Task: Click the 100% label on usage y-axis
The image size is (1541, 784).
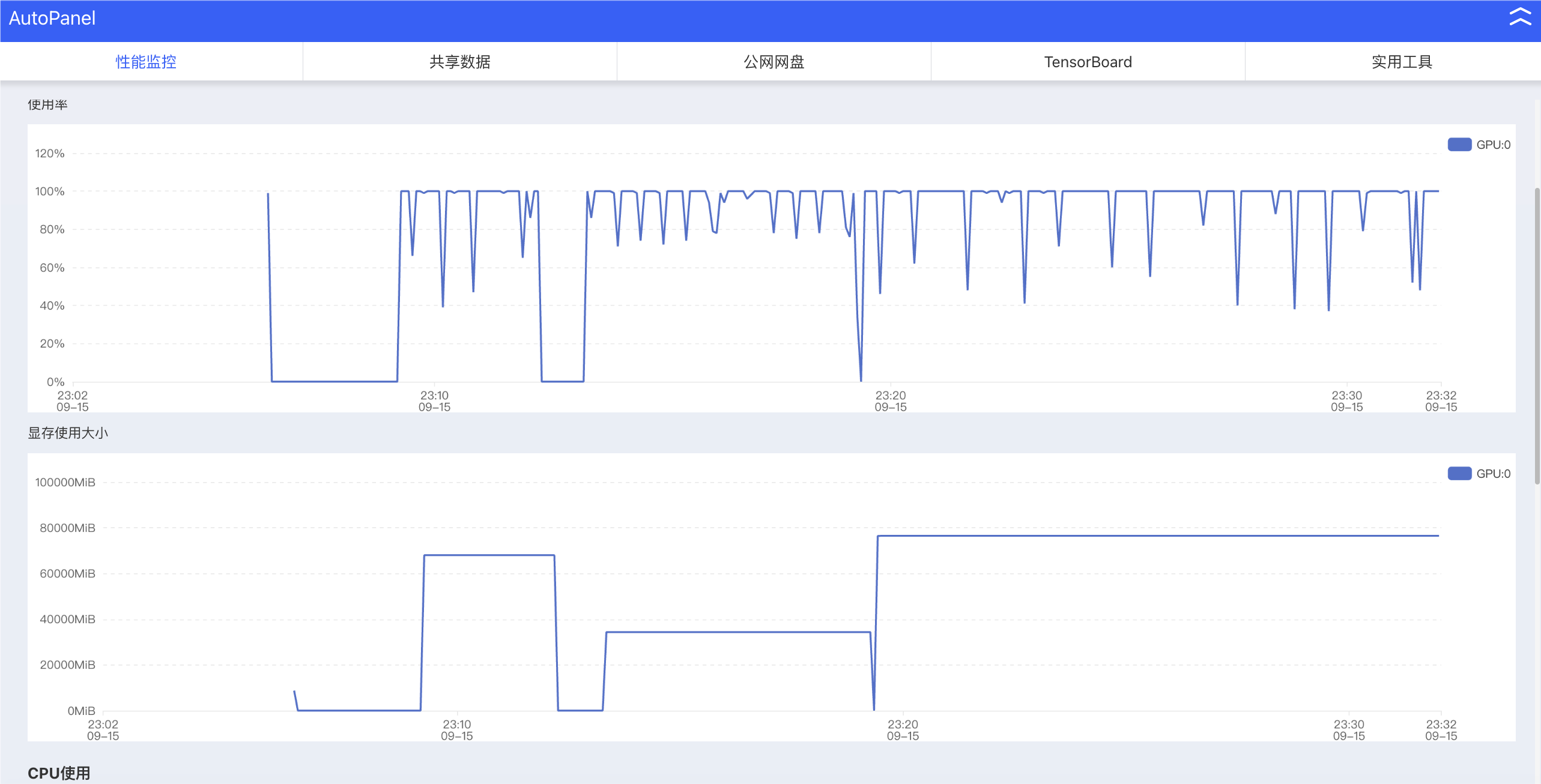Action: pyautogui.click(x=50, y=191)
